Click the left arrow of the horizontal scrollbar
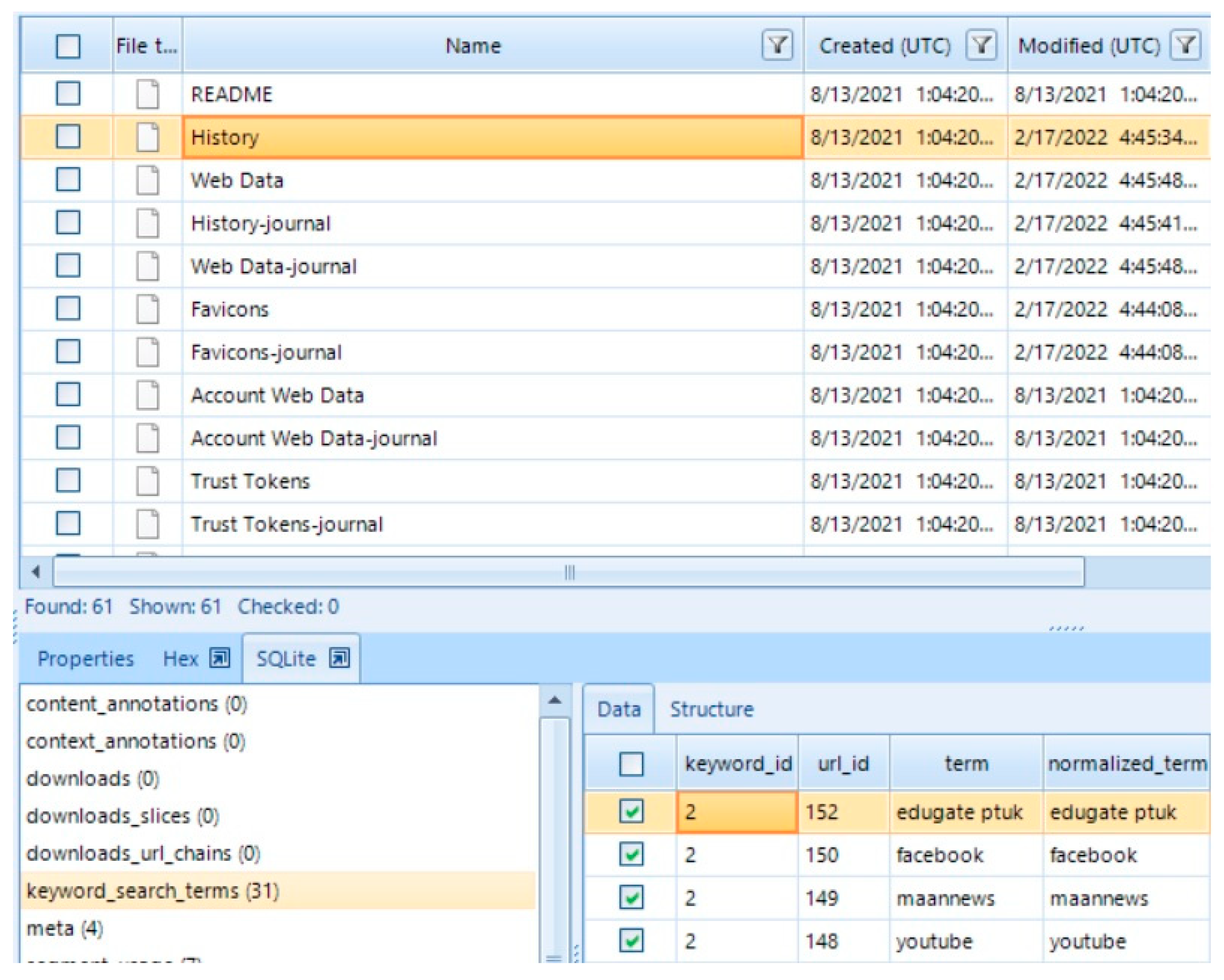This screenshot has width=1224, height=980. point(36,572)
